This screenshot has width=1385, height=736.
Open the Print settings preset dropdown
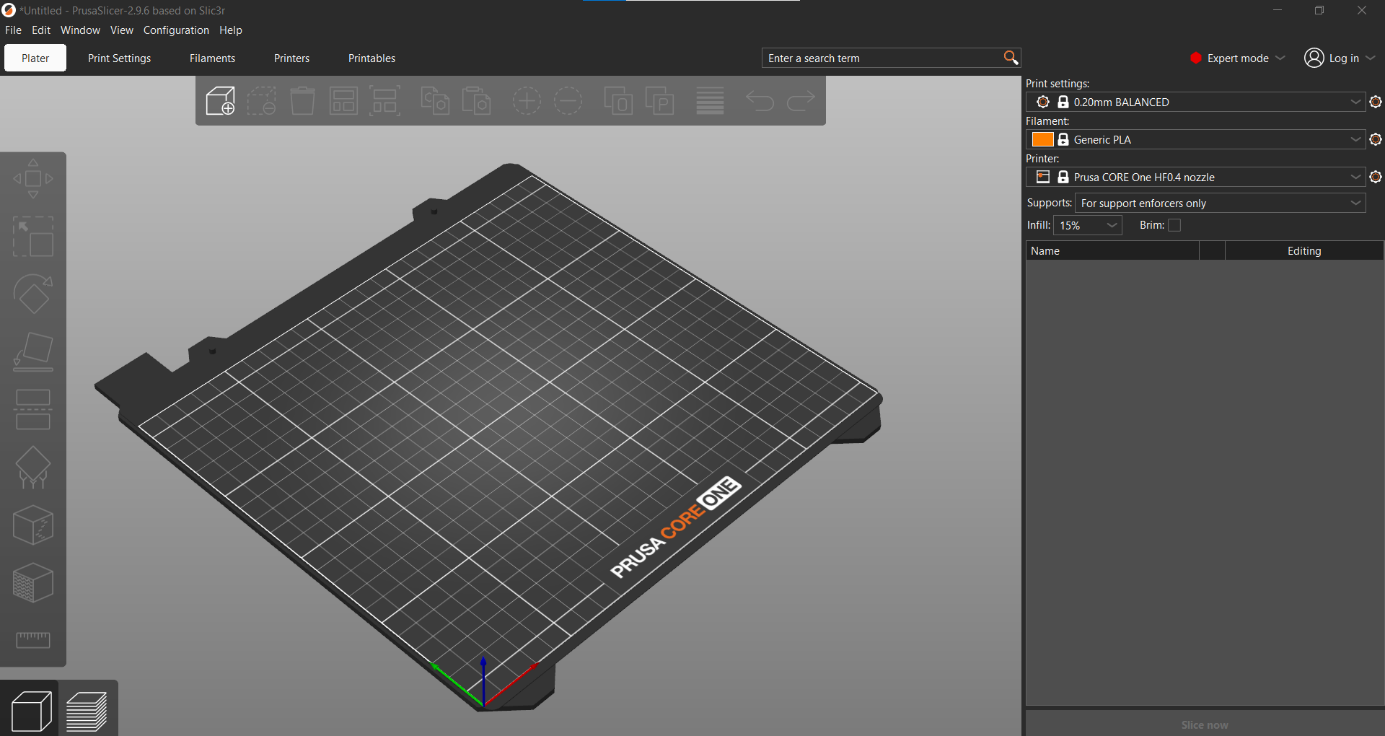[1196, 102]
